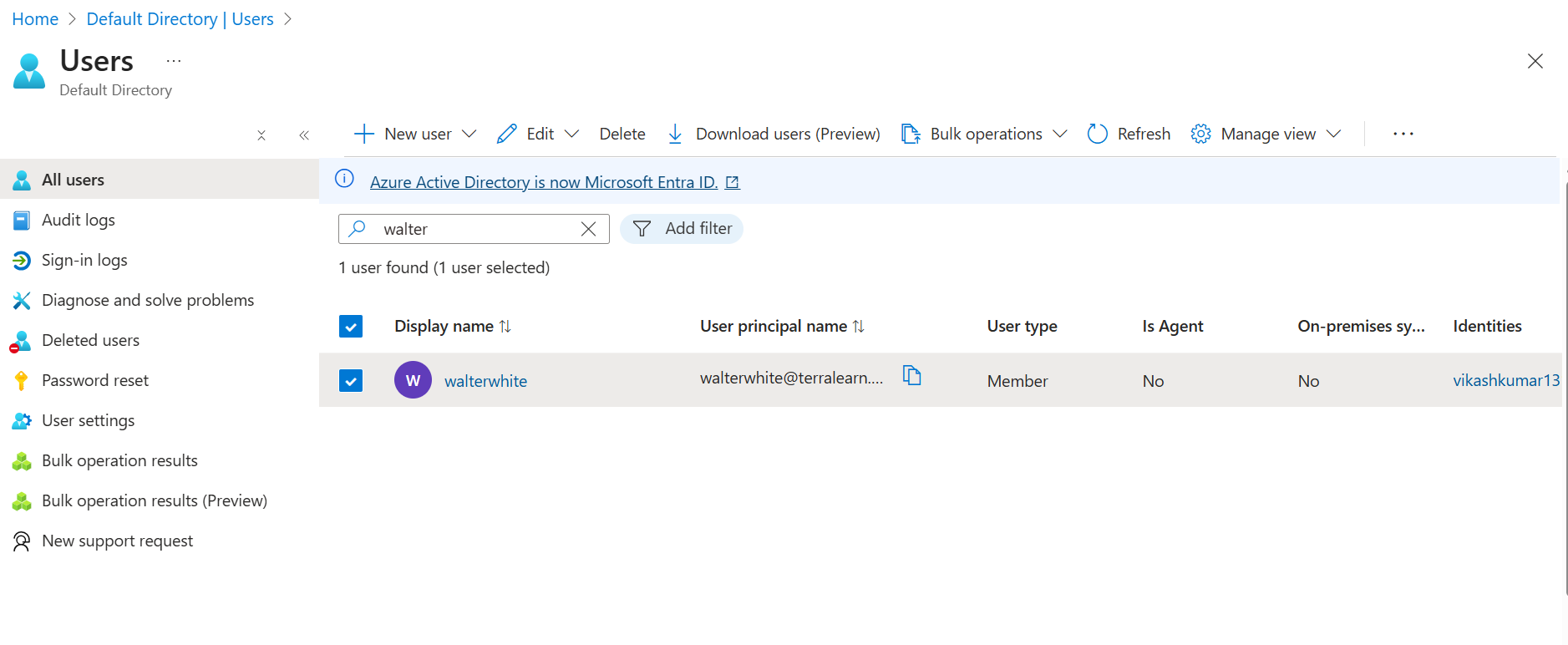The image size is (1568, 645).
Task: Click the Add filter button
Action: [682, 229]
